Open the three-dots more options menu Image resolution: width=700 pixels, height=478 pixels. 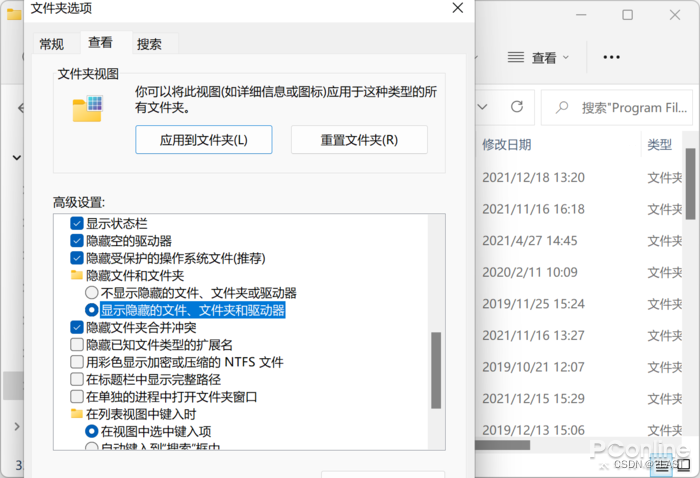(x=611, y=57)
